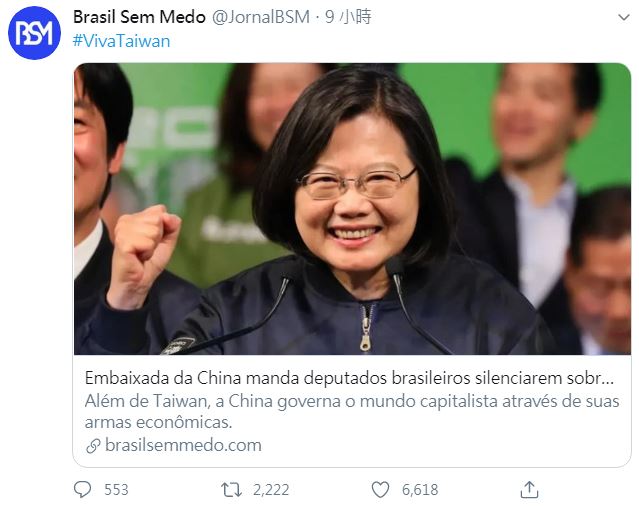
Task: Click the 6,618 likes count
Action: [420, 489]
